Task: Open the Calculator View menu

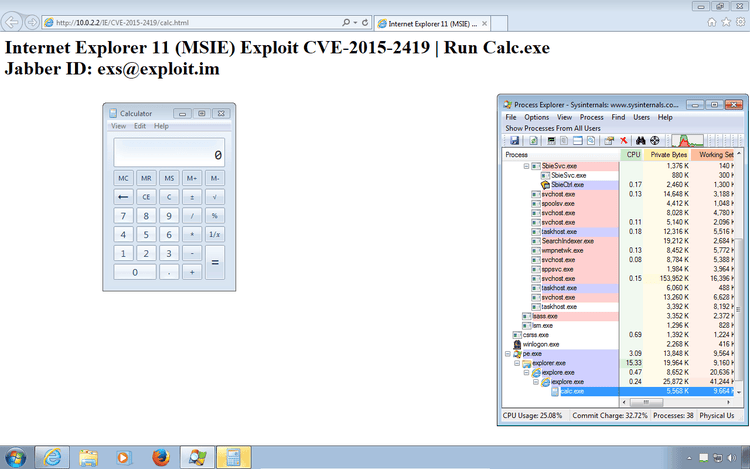Action: click(118, 126)
